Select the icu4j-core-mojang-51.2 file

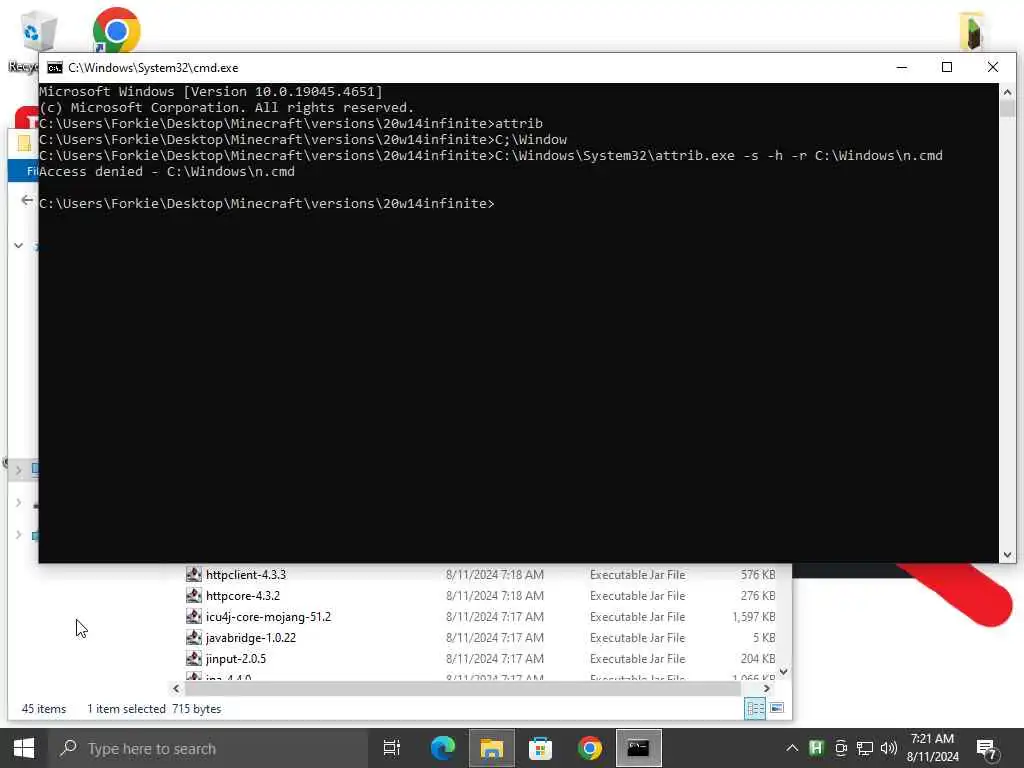268,616
